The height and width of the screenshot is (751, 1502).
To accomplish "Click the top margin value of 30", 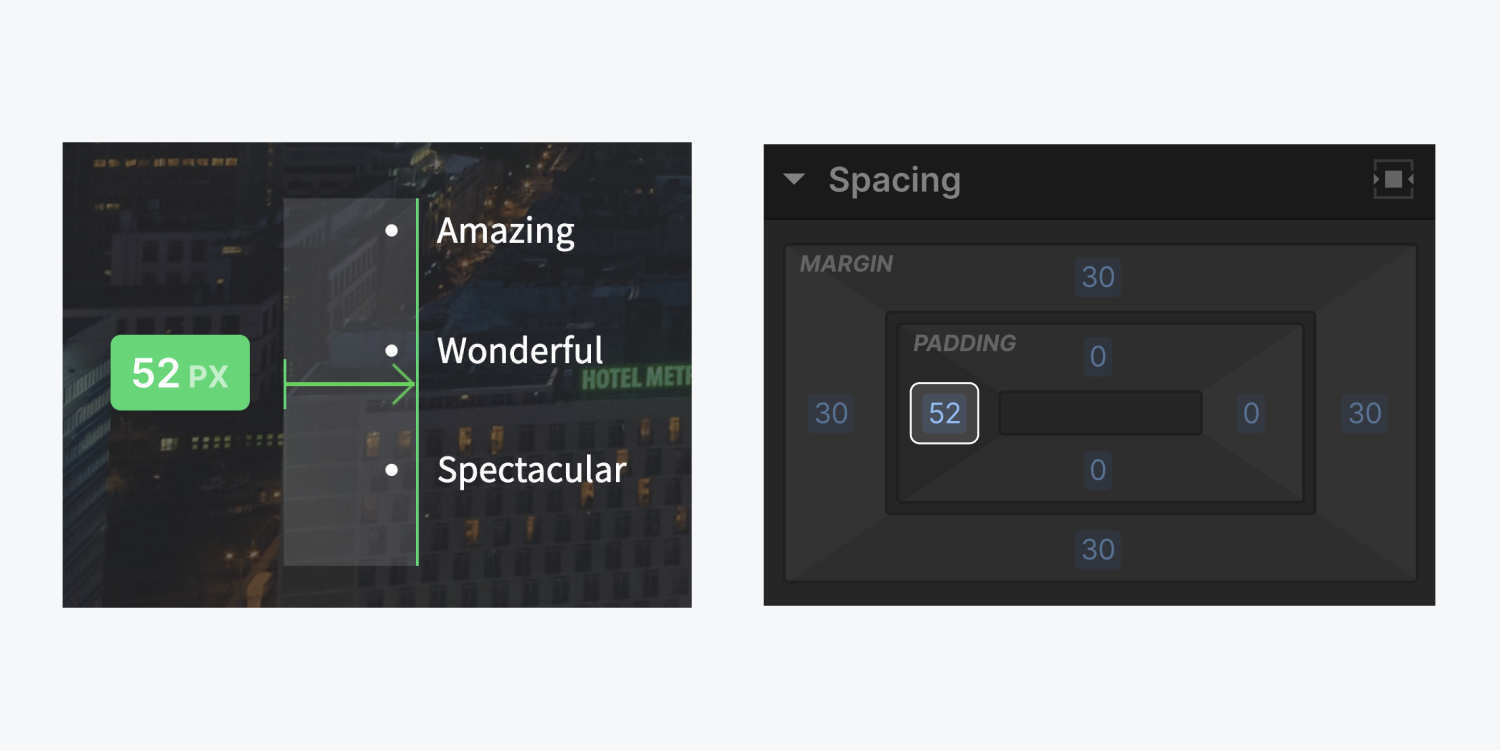I will (1097, 277).
